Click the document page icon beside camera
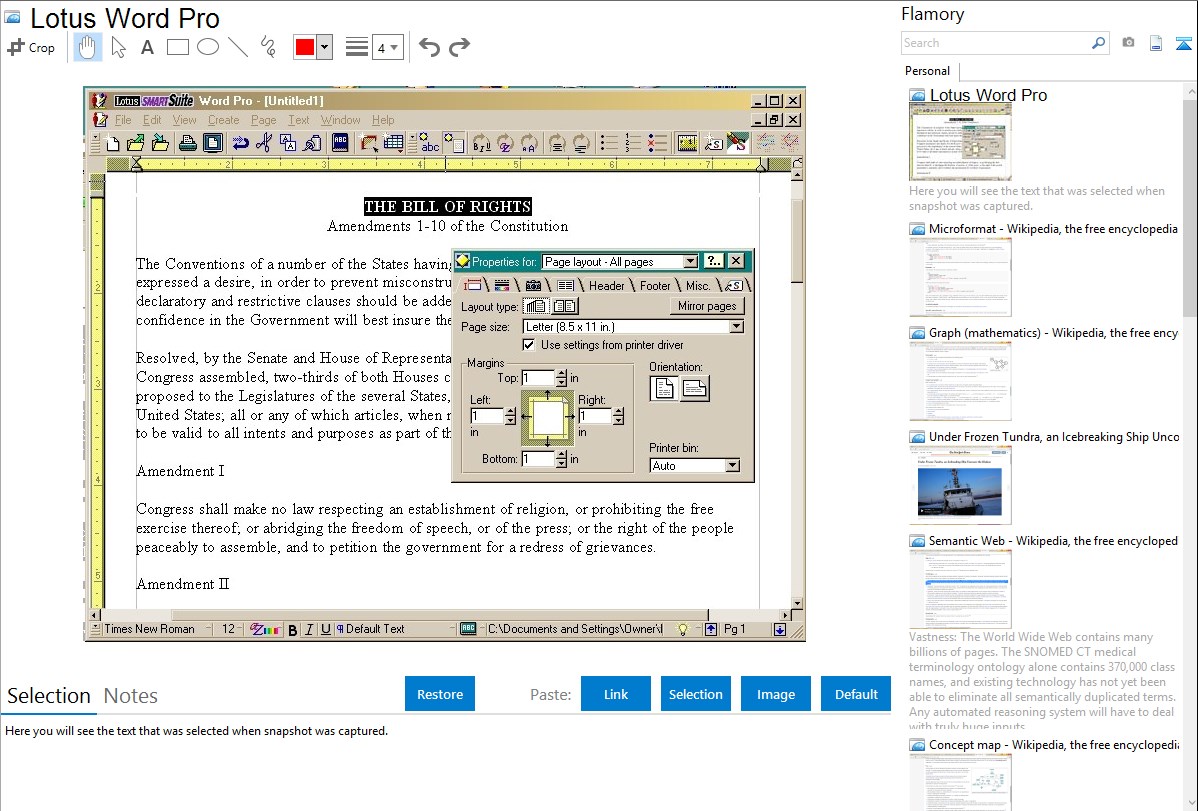Viewport: 1198px width, 811px height. [x=1156, y=43]
